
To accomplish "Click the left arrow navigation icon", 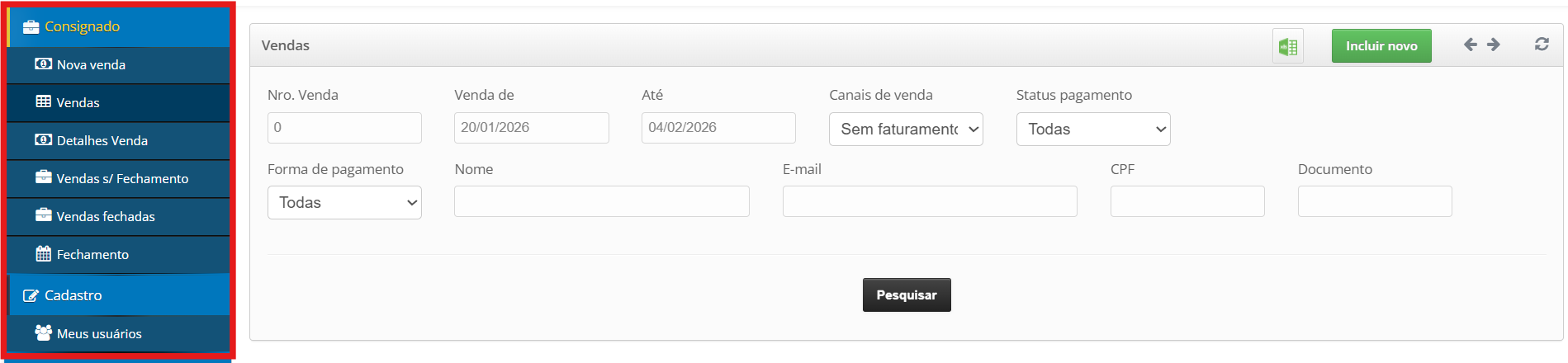I will click(x=1470, y=45).
